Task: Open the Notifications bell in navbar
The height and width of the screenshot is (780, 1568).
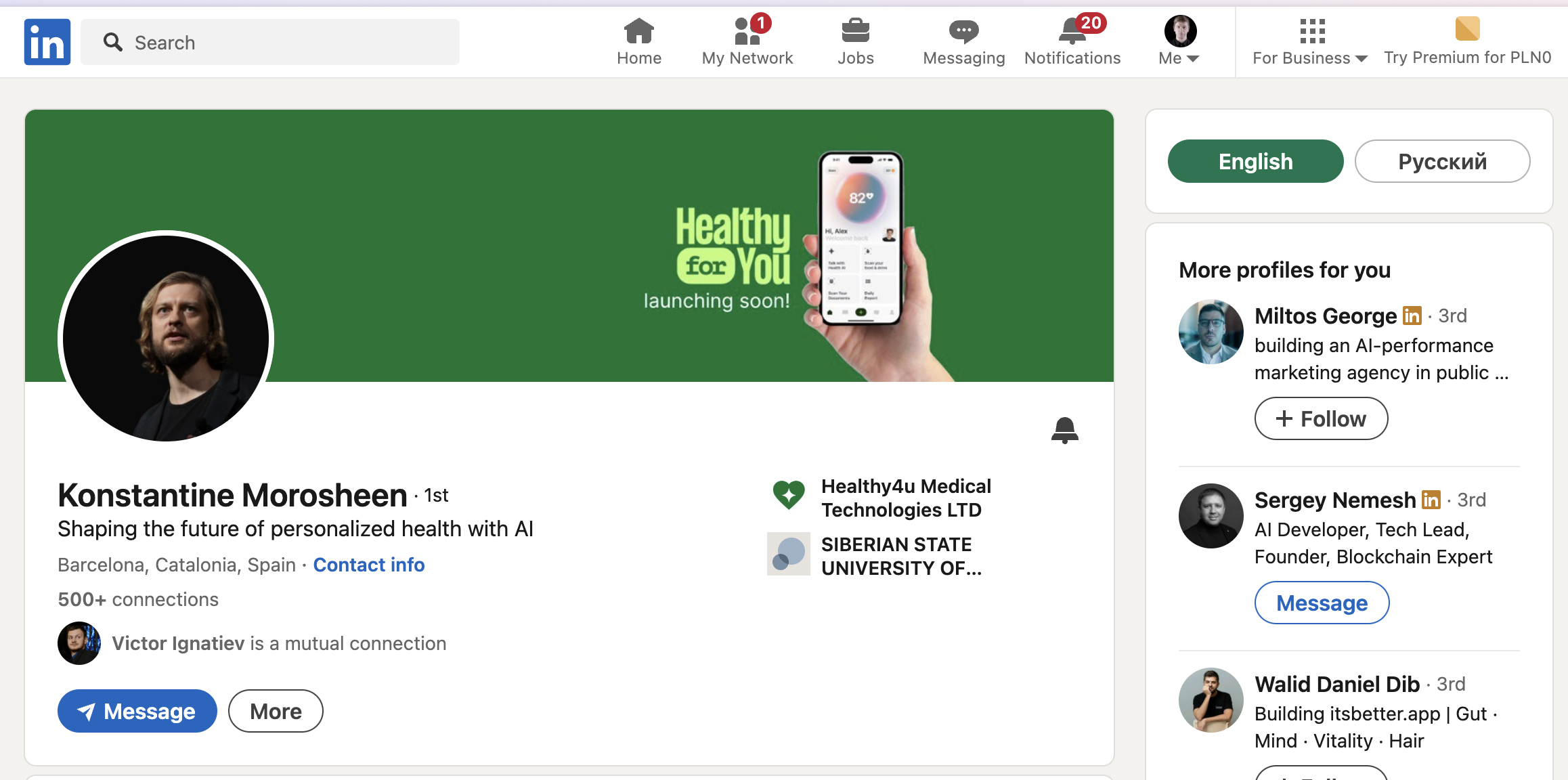Action: [x=1072, y=31]
